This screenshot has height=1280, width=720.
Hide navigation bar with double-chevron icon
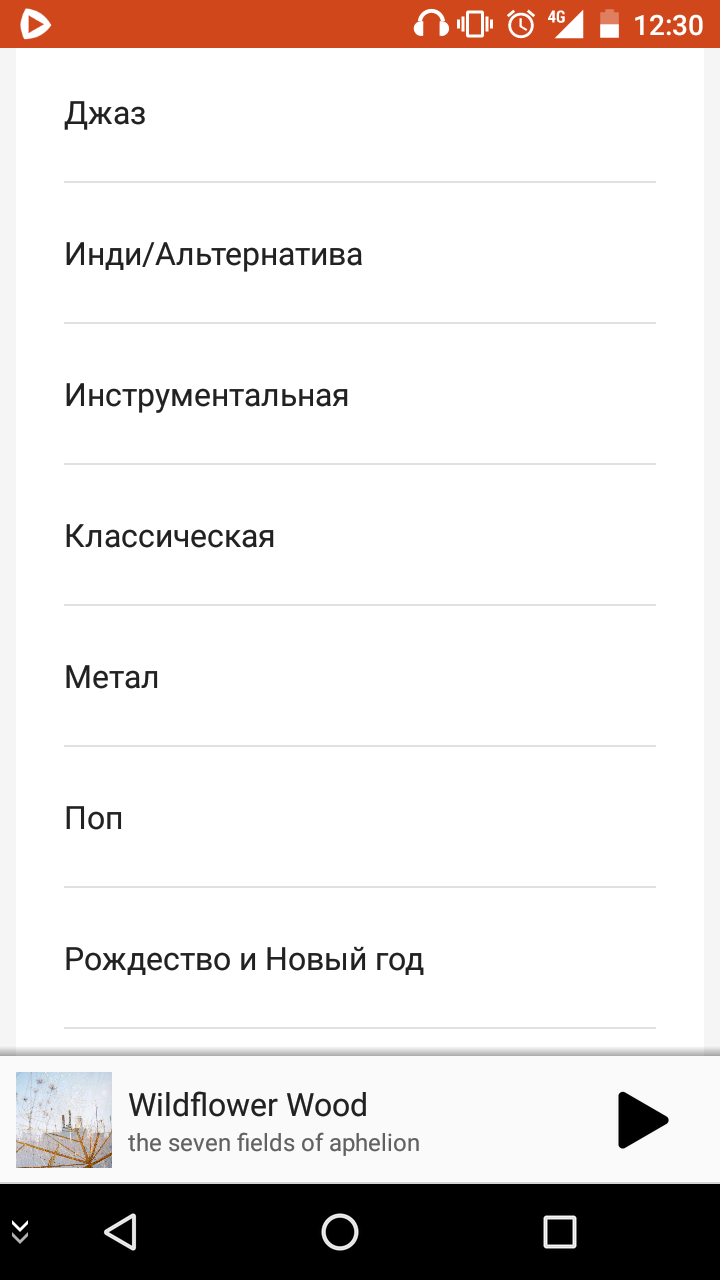pyautogui.click(x=20, y=1232)
